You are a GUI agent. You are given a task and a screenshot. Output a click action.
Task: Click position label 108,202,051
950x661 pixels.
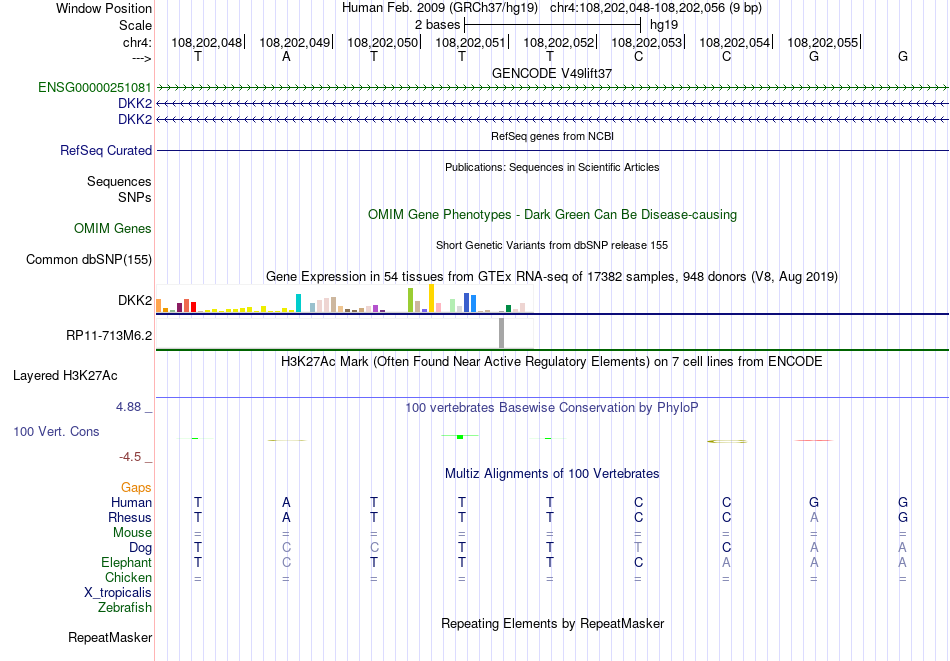(x=470, y=42)
